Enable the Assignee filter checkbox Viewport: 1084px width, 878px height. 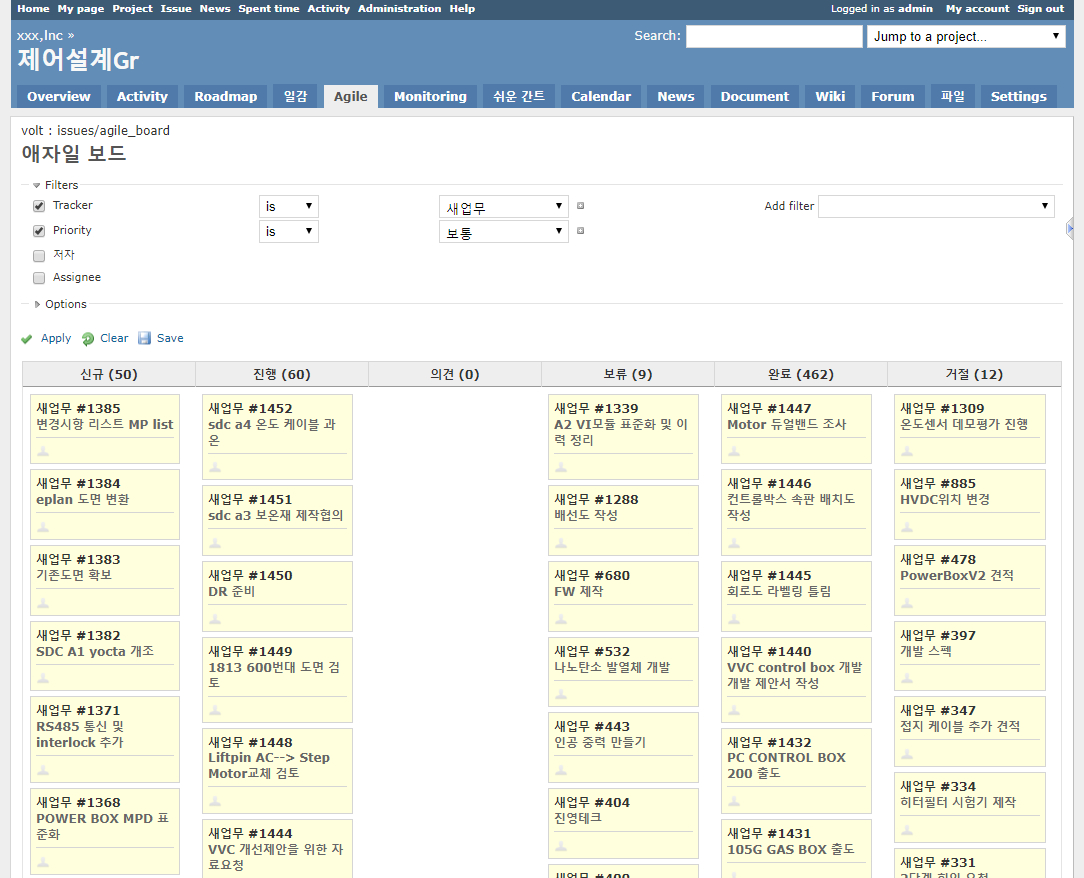click(39, 278)
